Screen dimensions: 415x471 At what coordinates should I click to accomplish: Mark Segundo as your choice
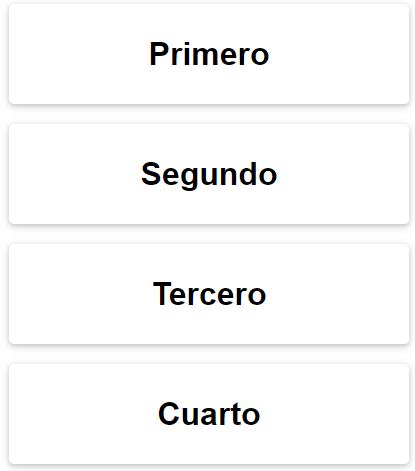click(209, 174)
